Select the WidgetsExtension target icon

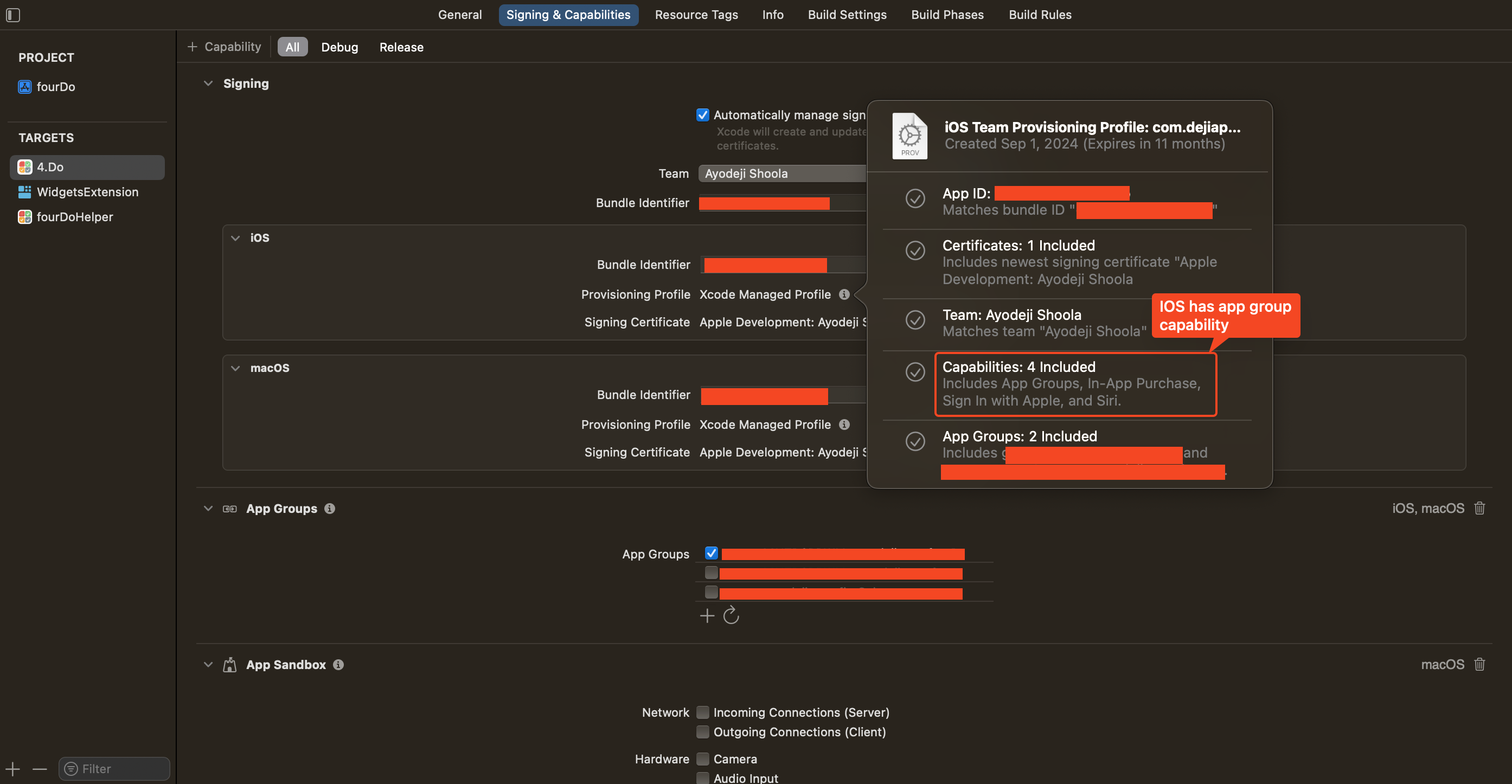(24, 192)
